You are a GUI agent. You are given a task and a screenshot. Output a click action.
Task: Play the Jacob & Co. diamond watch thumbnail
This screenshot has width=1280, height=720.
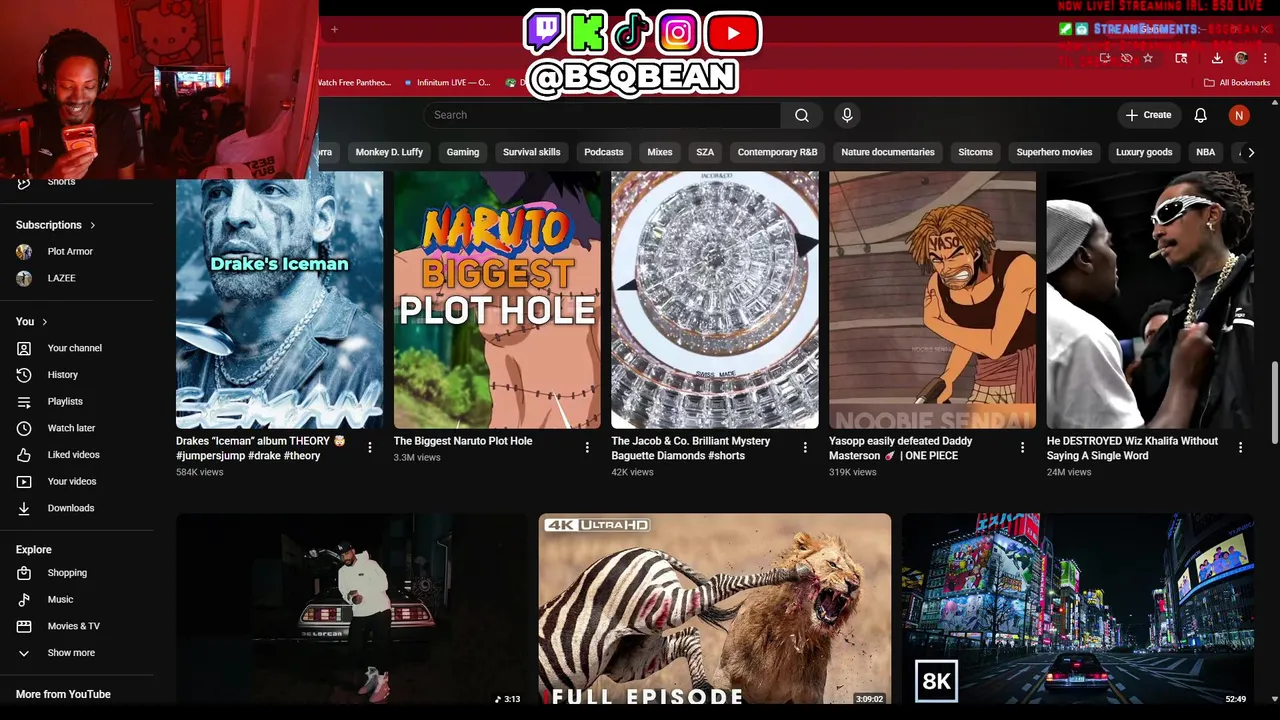click(x=715, y=300)
